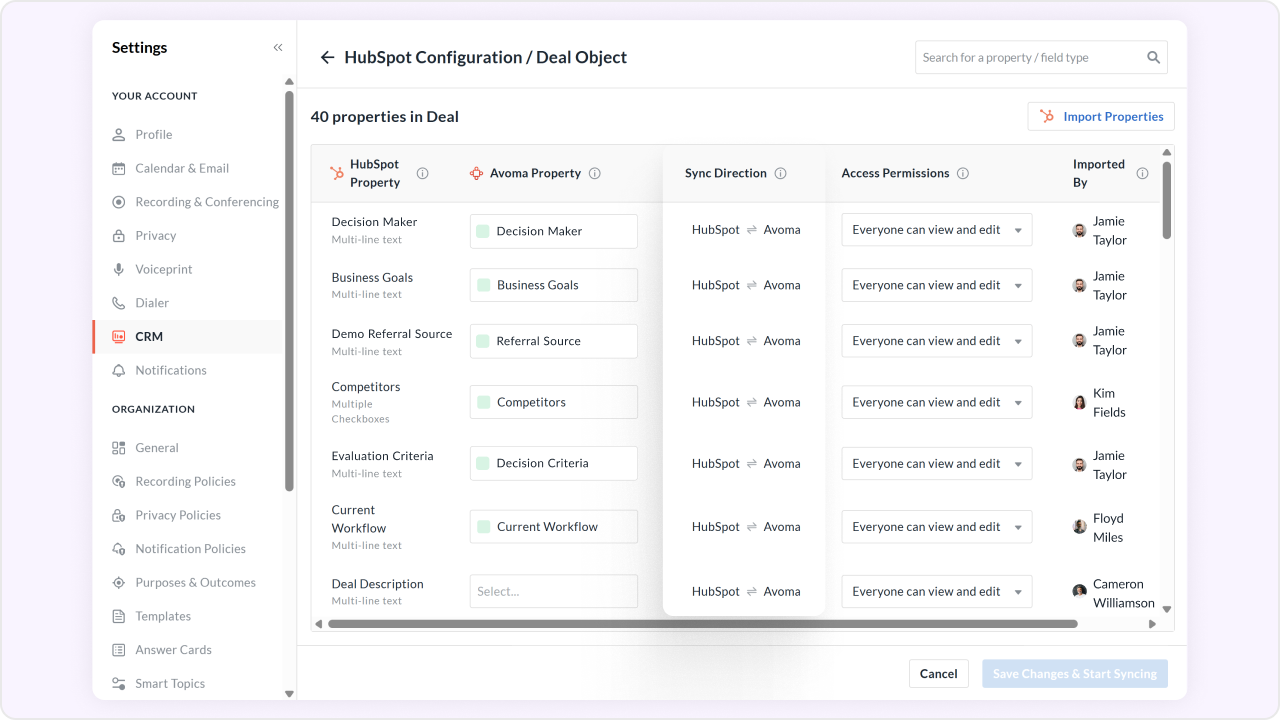The image size is (1280, 720).
Task: Click the sidebar vertical scrollbar thumb
Action: pos(289,290)
